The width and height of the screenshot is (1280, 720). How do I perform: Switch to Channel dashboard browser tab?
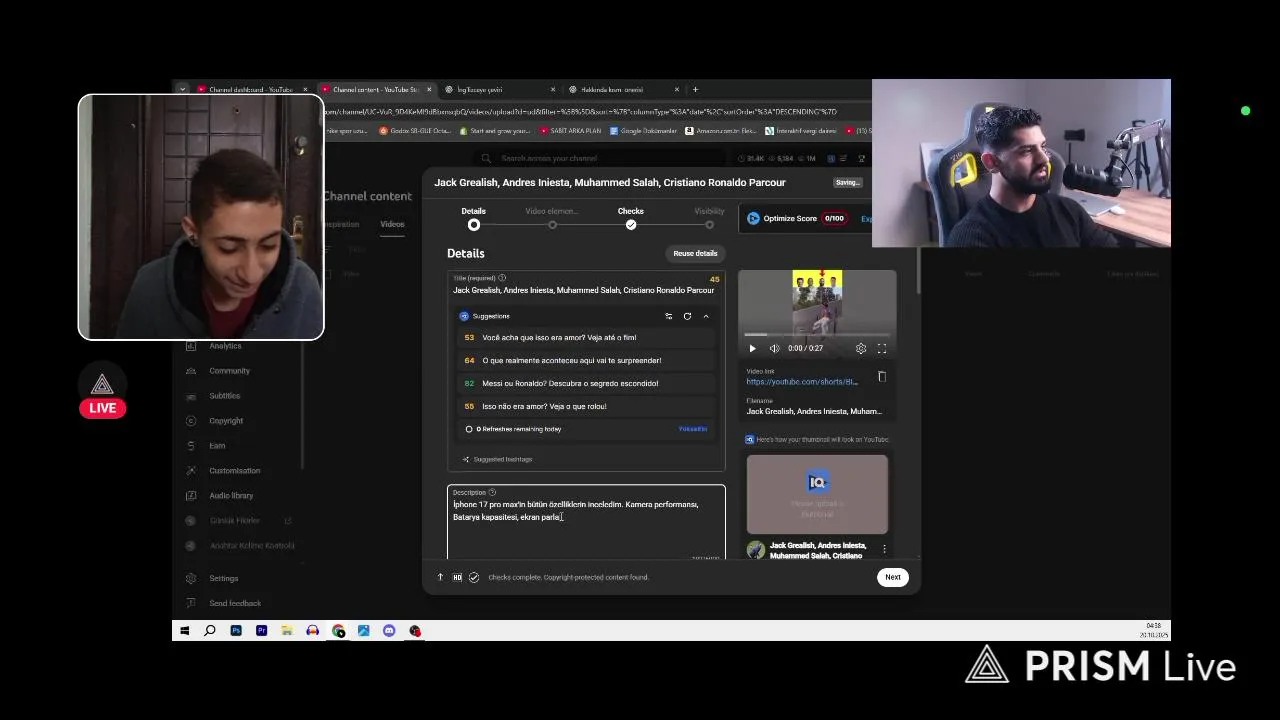(251, 89)
